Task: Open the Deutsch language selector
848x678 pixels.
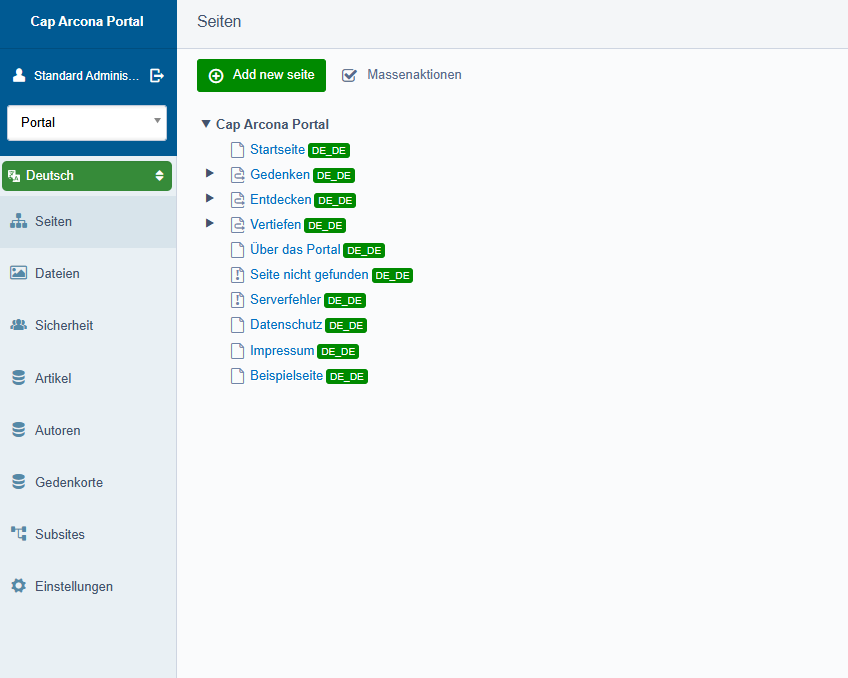Action: pyautogui.click(x=87, y=175)
